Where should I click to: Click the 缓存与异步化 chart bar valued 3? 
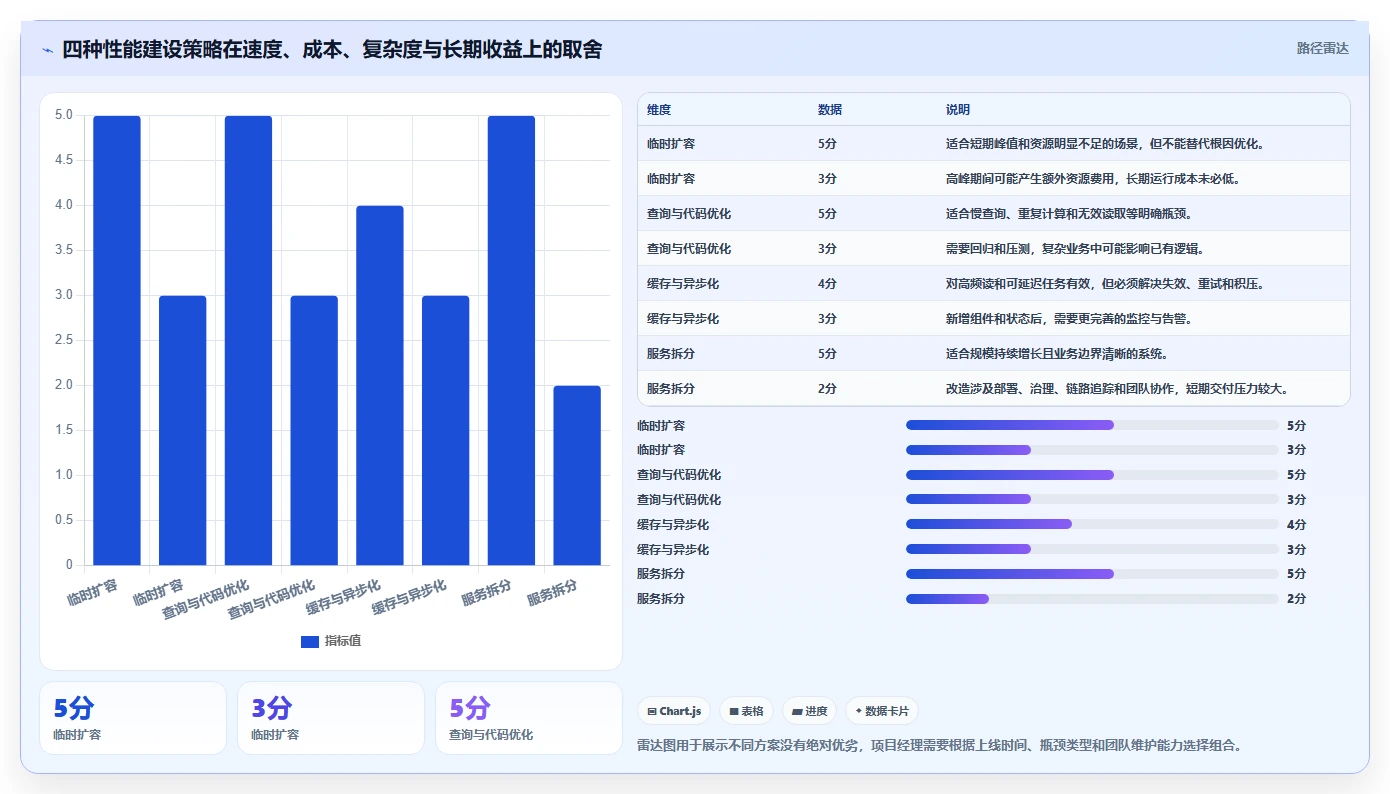pos(446,430)
